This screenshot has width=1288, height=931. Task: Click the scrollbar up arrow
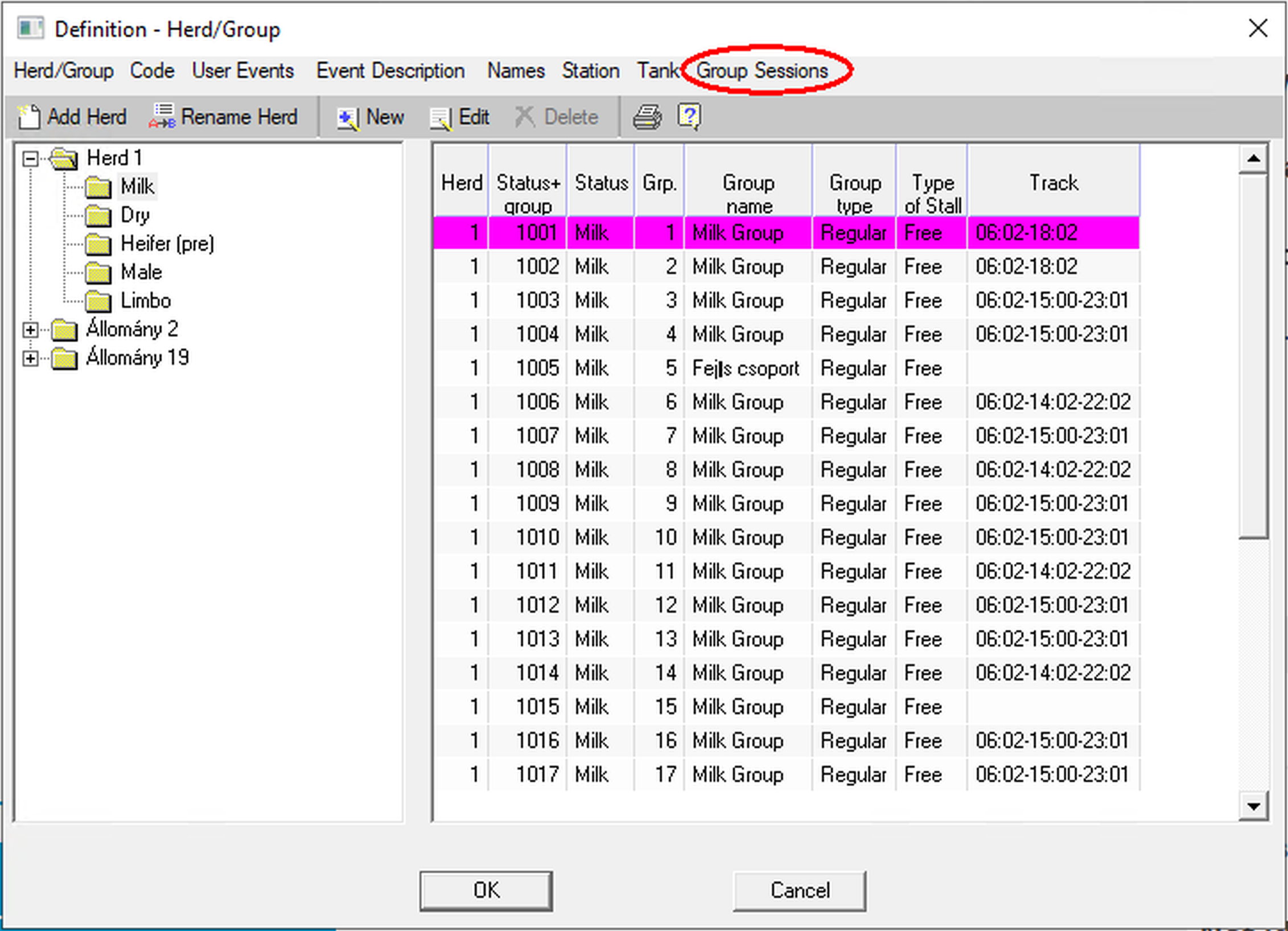[x=1253, y=158]
